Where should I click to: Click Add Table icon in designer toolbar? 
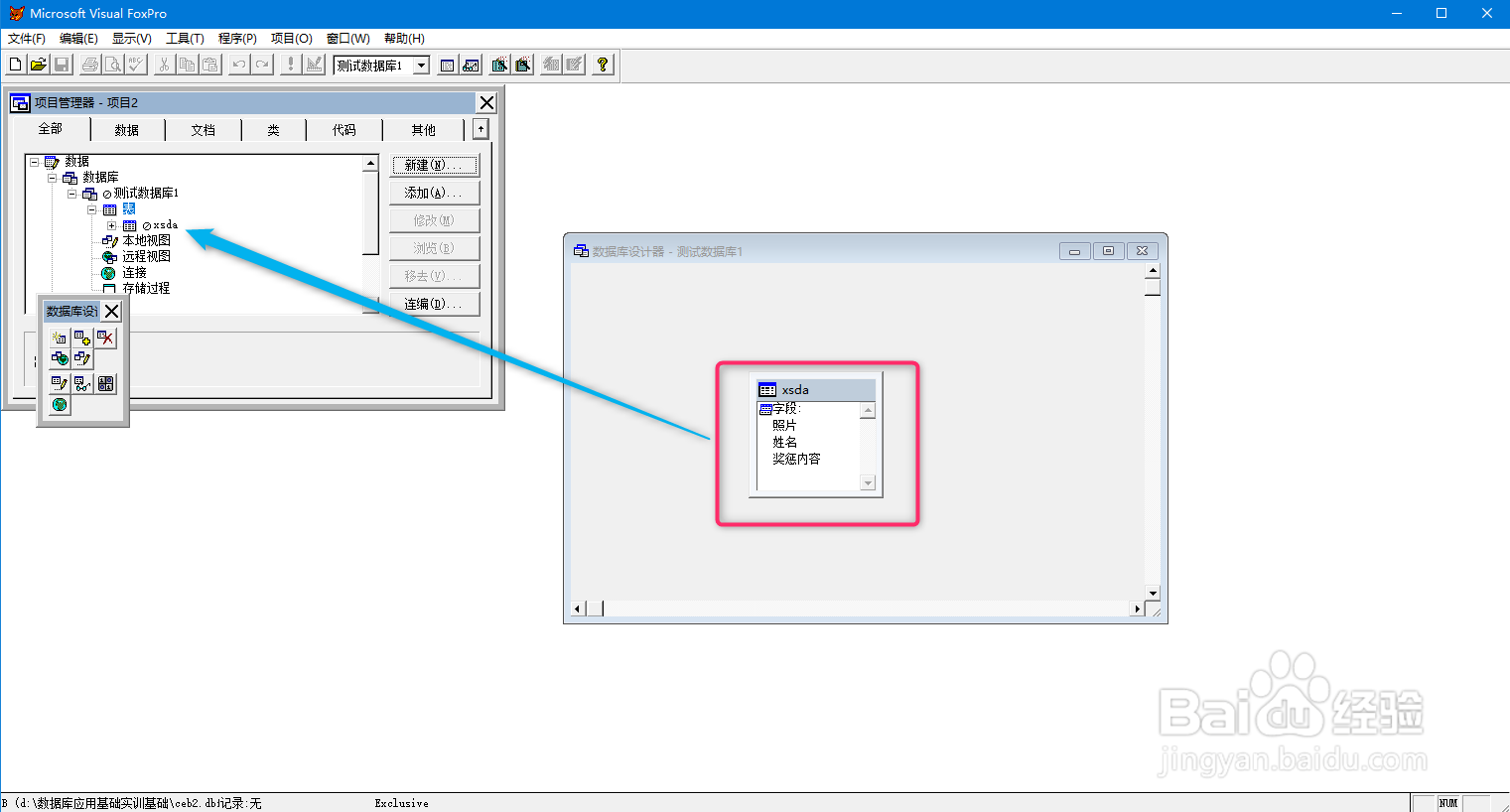pyautogui.click(x=82, y=338)
